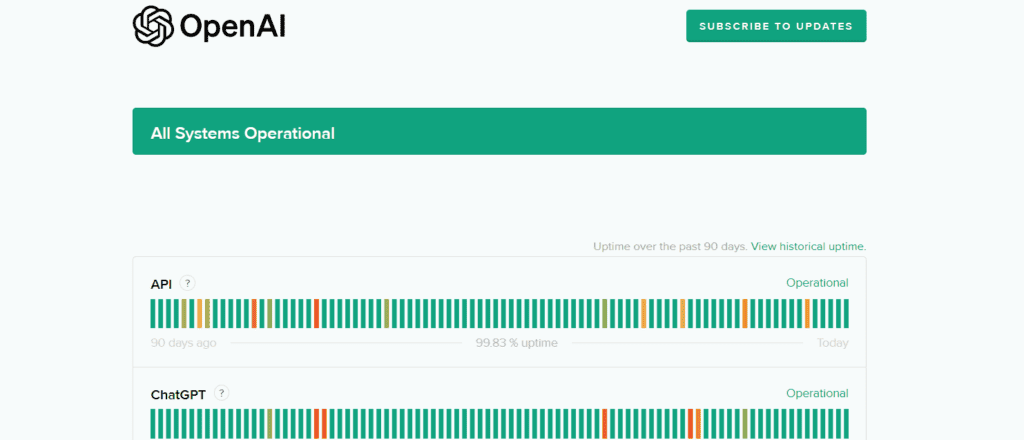The image size is (1024, 440).
Task: Click the 'Today' label under API
Action: 832,343
